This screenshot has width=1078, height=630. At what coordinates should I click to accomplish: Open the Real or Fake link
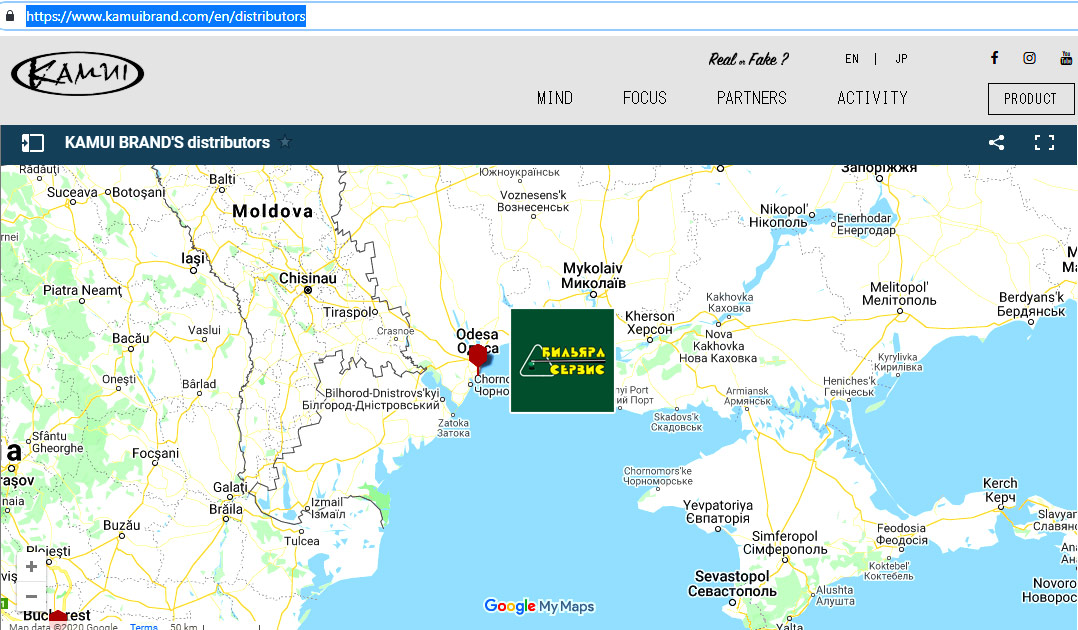pyautogui.click(x=748, y=59)
